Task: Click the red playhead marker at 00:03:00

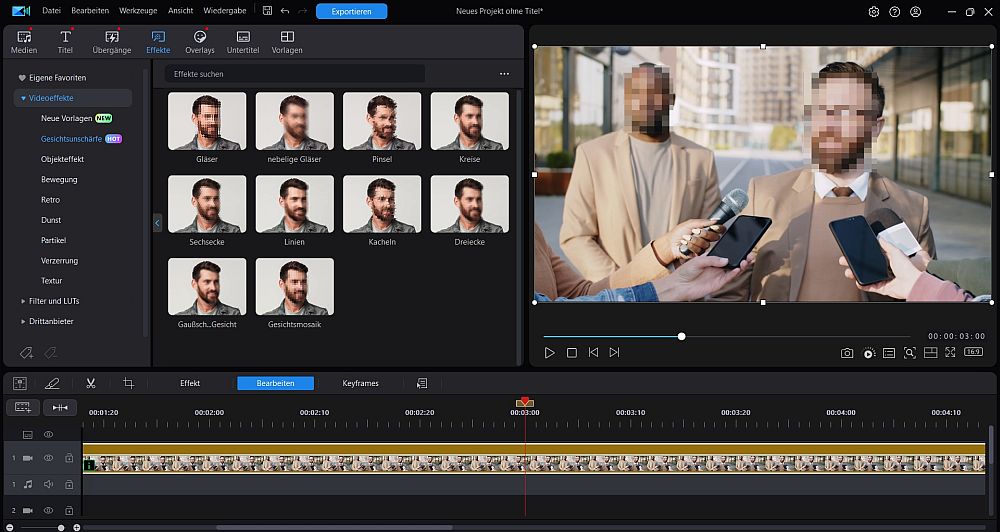Action: point(525,402)
